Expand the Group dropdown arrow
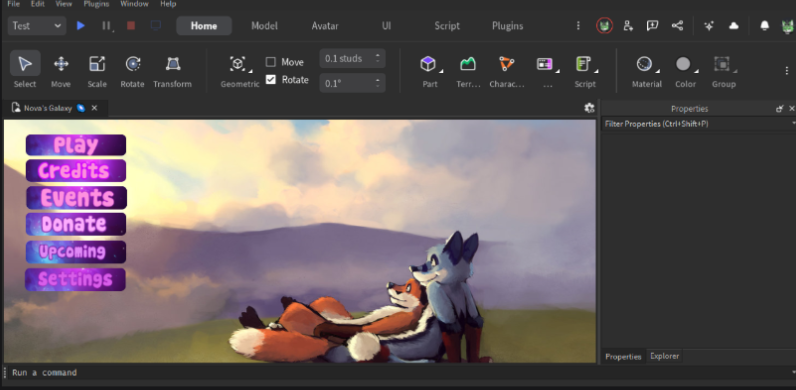This screenshot has width=796, height=390. 734,71
